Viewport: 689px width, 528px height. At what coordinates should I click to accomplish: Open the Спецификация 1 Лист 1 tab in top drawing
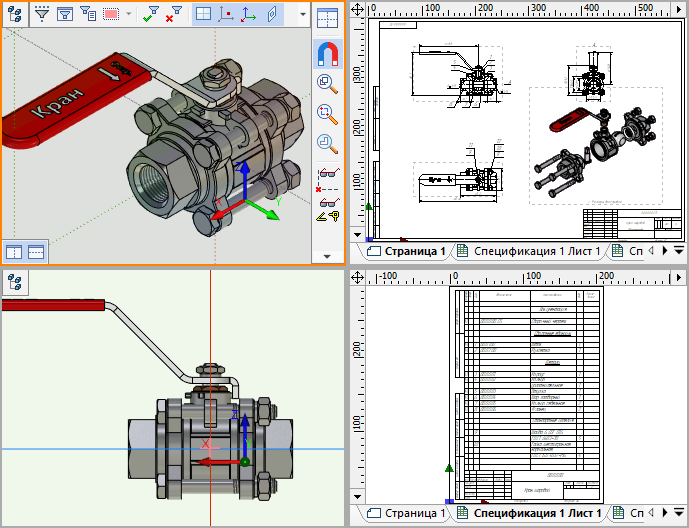528,251
